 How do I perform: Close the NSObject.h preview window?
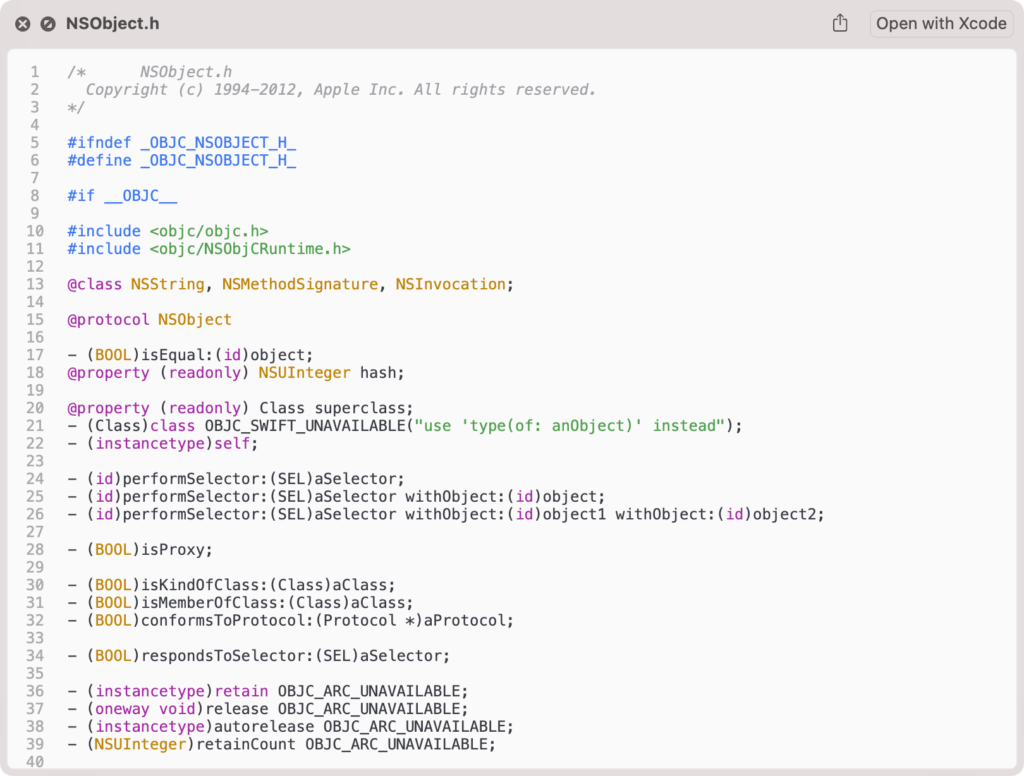click(x=22, y=23)
